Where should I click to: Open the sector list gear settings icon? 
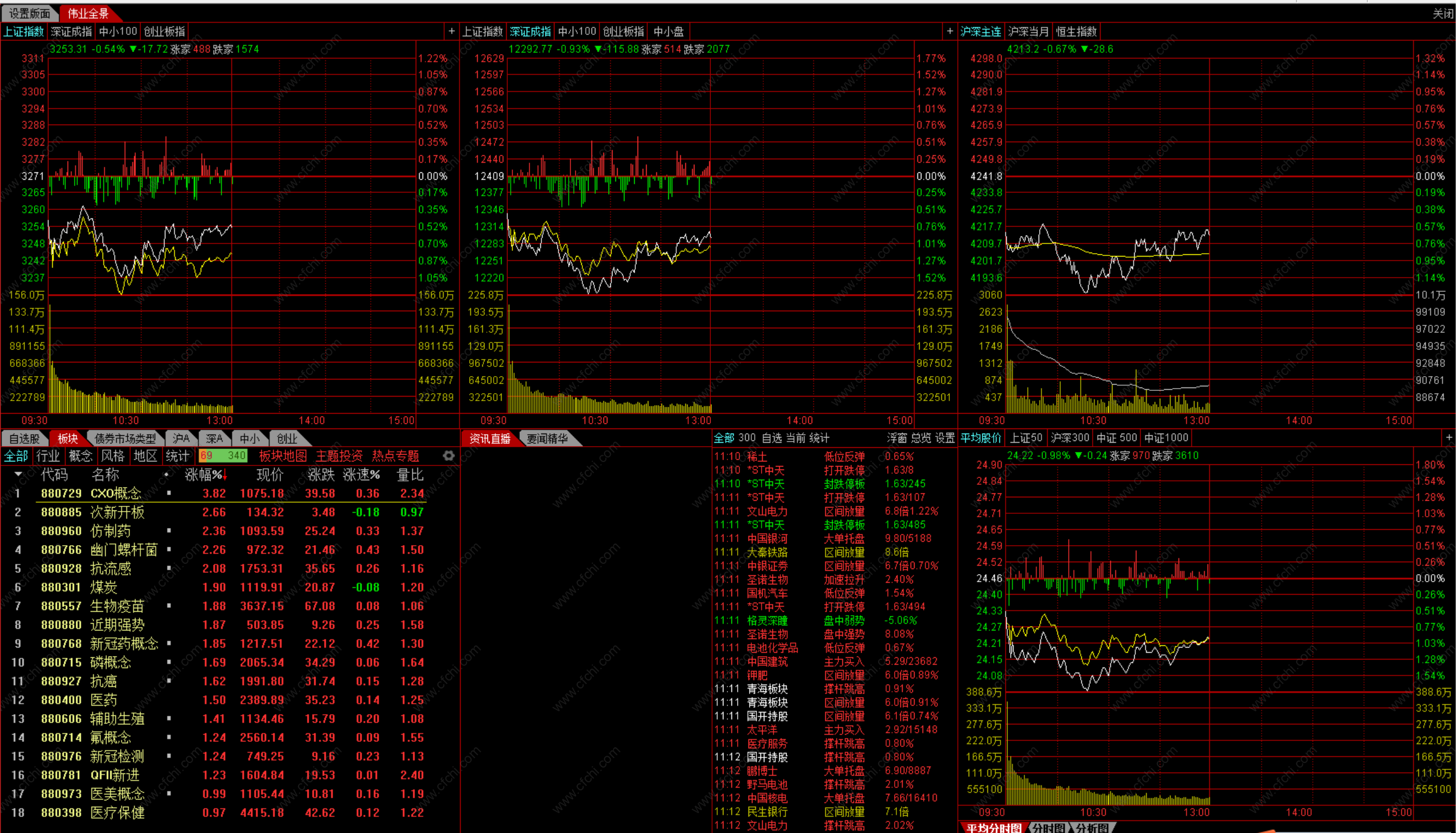(448, 455)
